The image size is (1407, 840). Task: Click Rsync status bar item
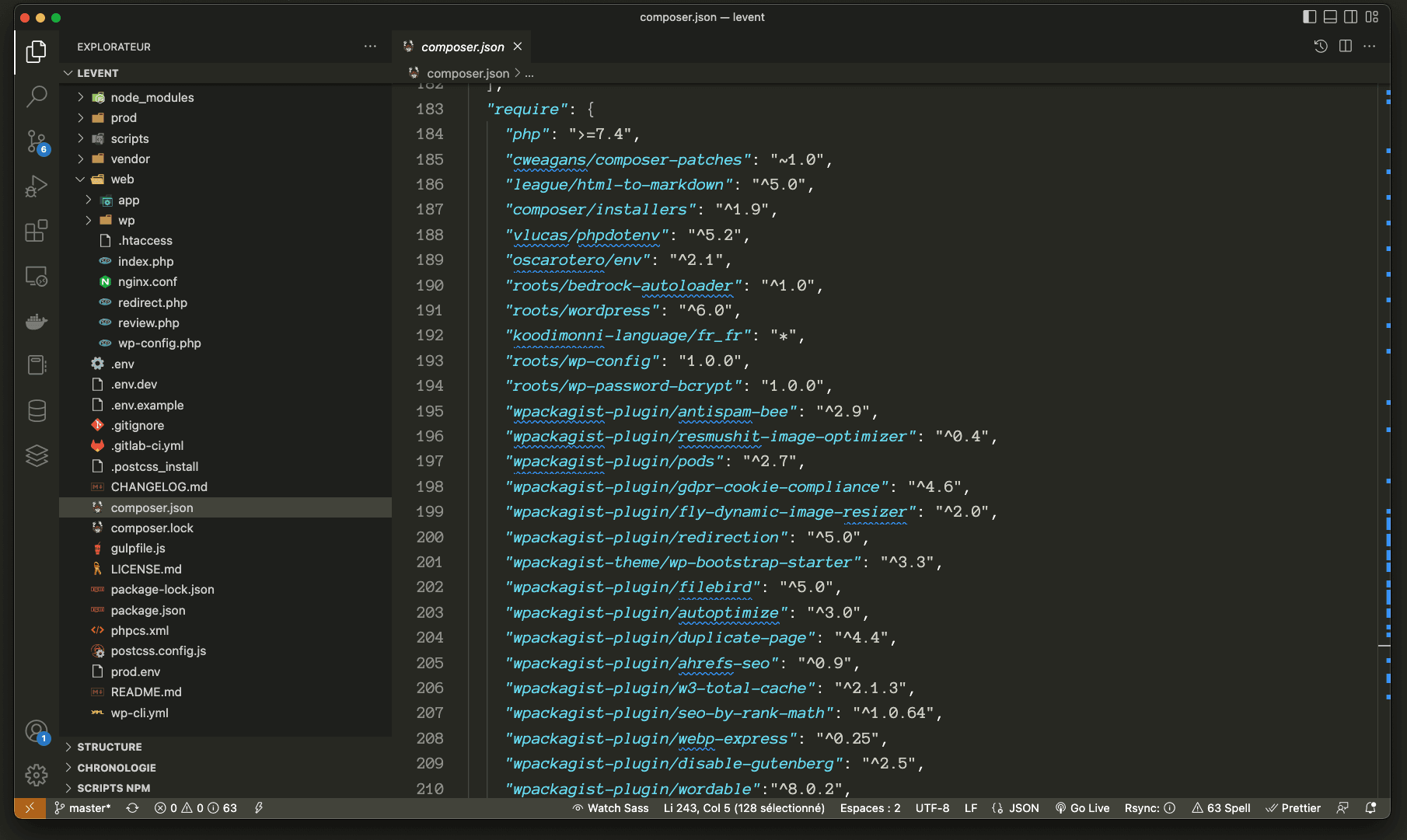click(1150, 808)
